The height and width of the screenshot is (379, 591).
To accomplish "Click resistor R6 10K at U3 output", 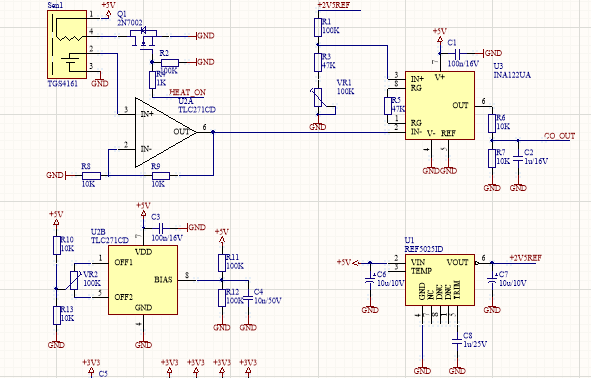I will point(492,124).
